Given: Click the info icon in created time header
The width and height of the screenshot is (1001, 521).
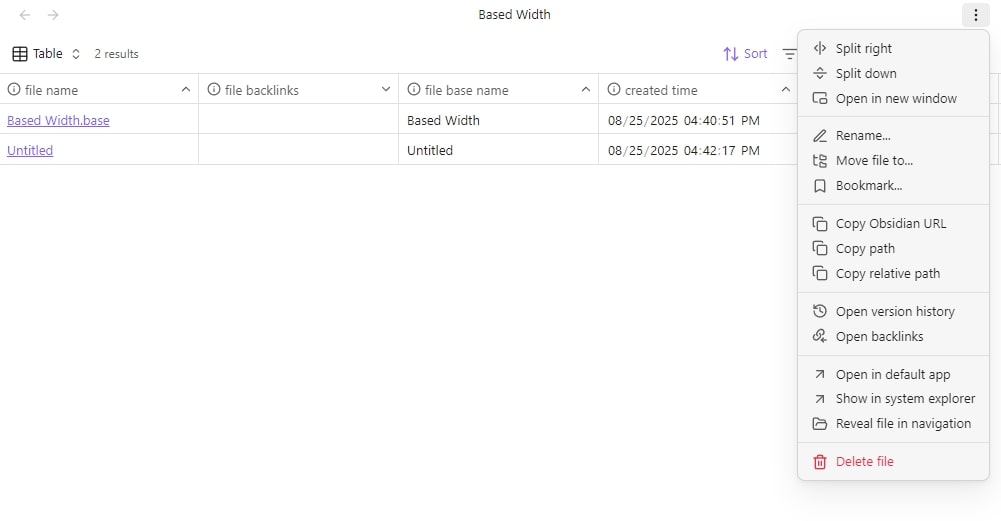Looking at the screenshot, I should point(613,89).
